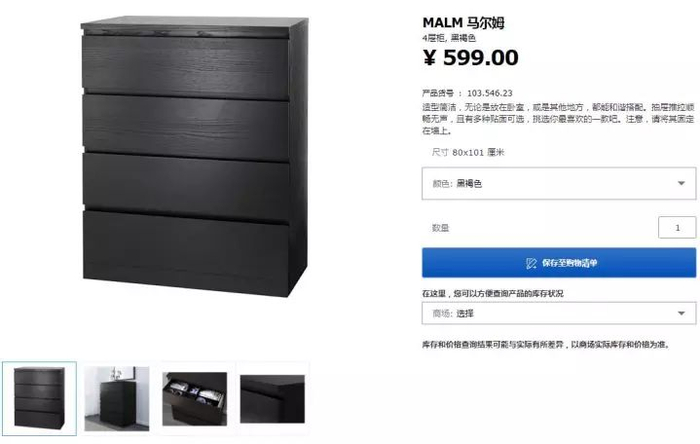Viewport: 700px width, 444px height.
Task: Click the 数量 quantity input field
Action: [677, 228]
